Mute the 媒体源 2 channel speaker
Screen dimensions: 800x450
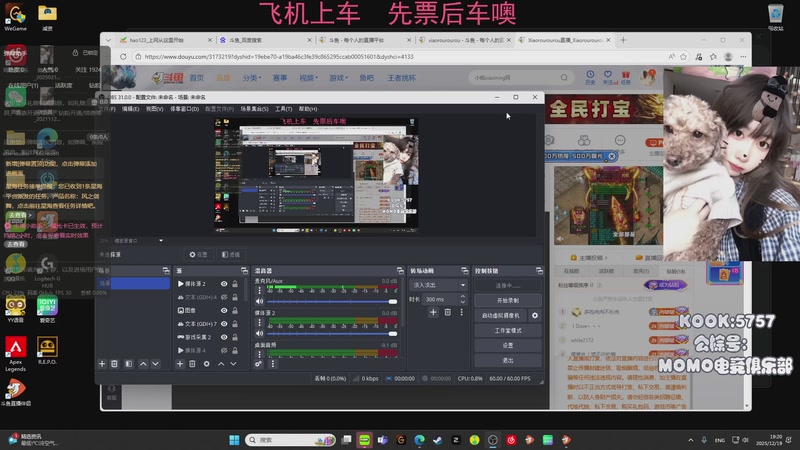point(259,333)
